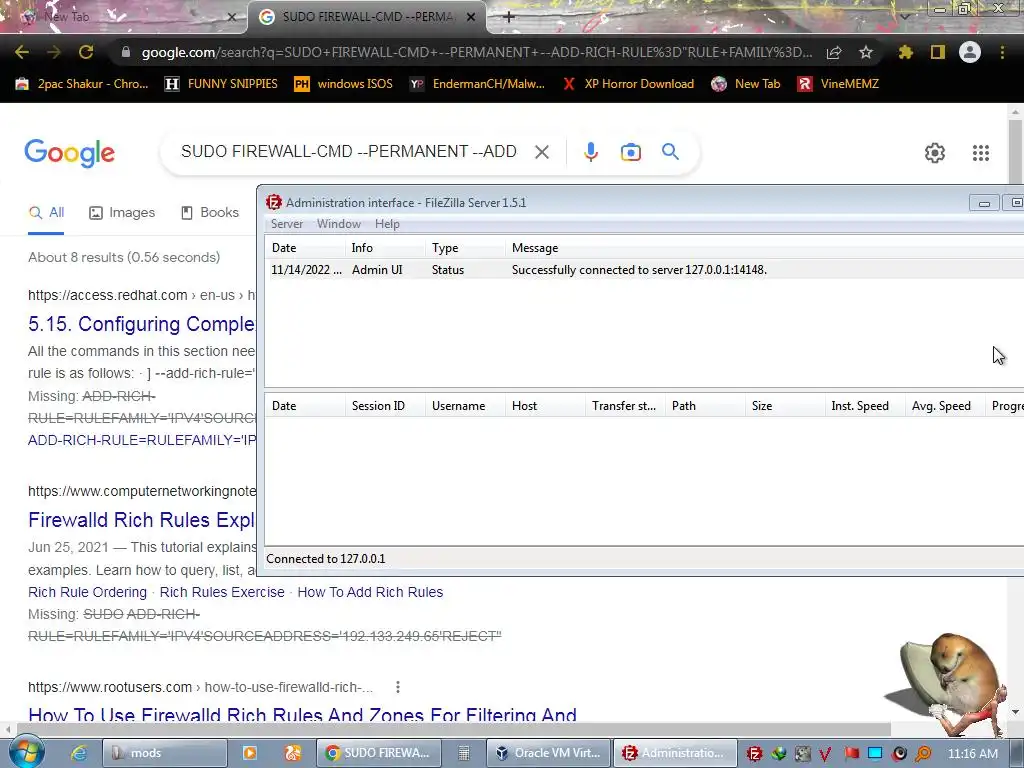Screen dimensions: 1024x768
Task: Reload the Google search page
Action: tap(86, 52)
